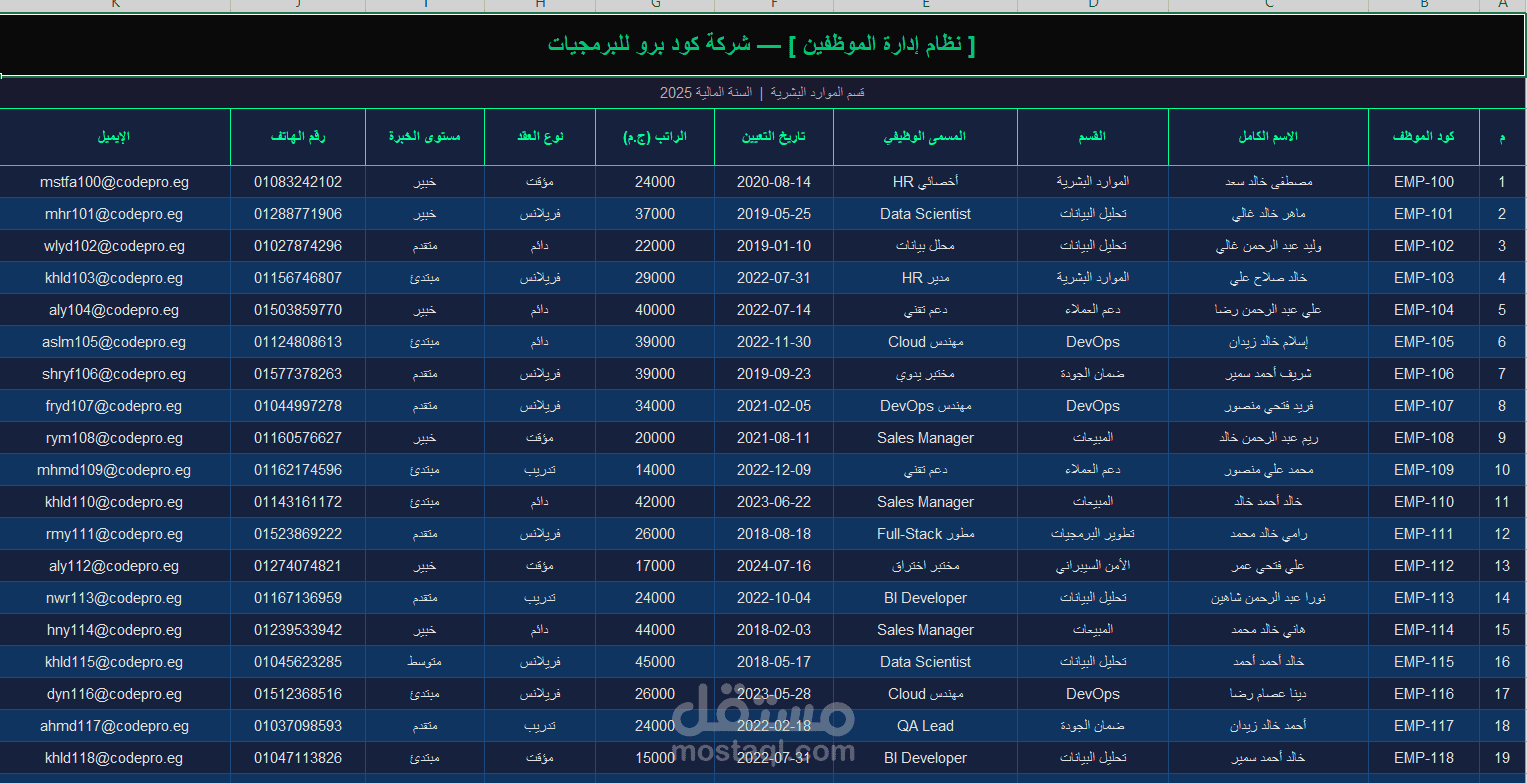The height and width of the screenshot is (783, 1527).
Task: Select email cell ahmd117@codepro.eg
Action: (x=115, y=726)
